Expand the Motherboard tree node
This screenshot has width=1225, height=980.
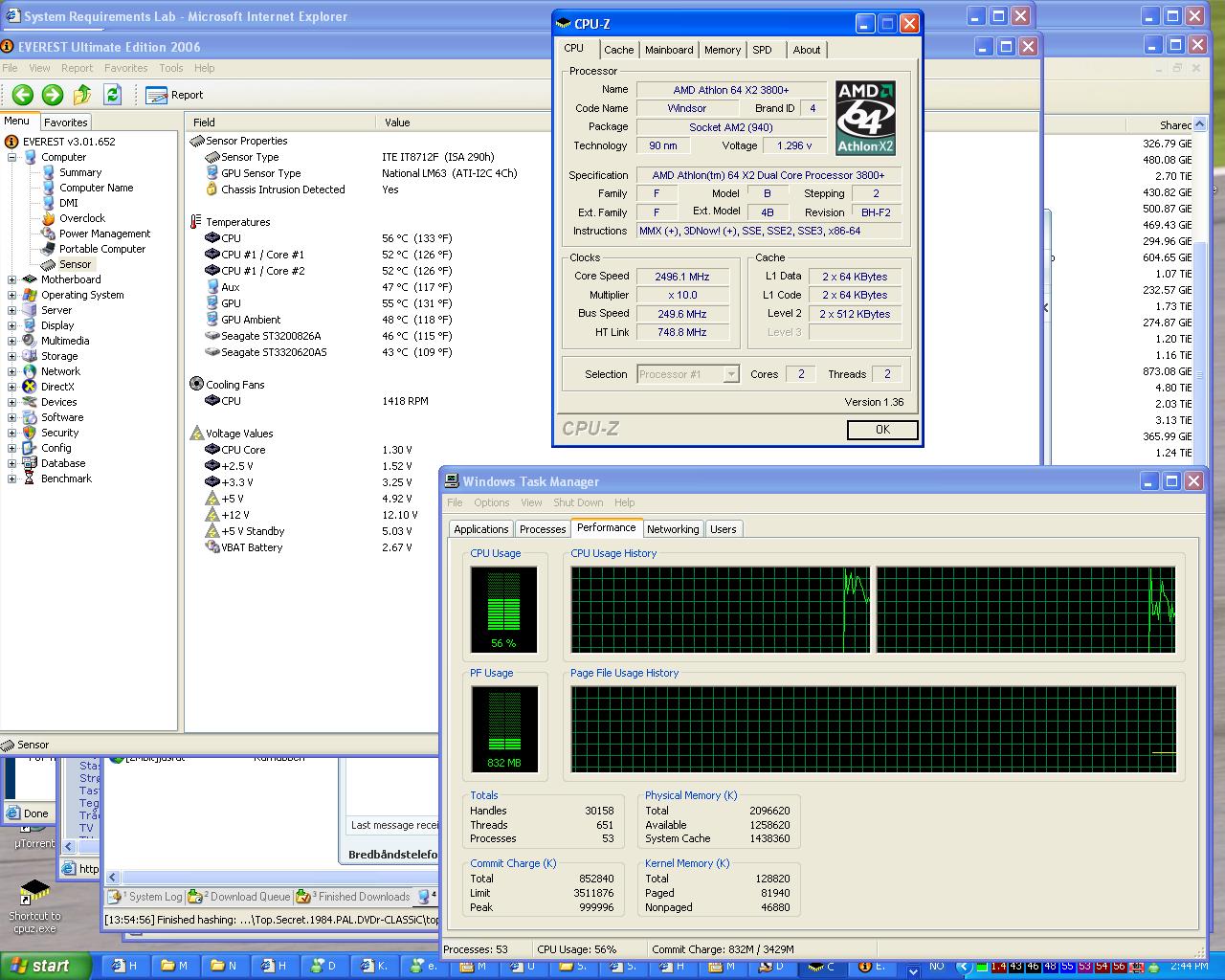pyautogui.click(x=12, y=280)
